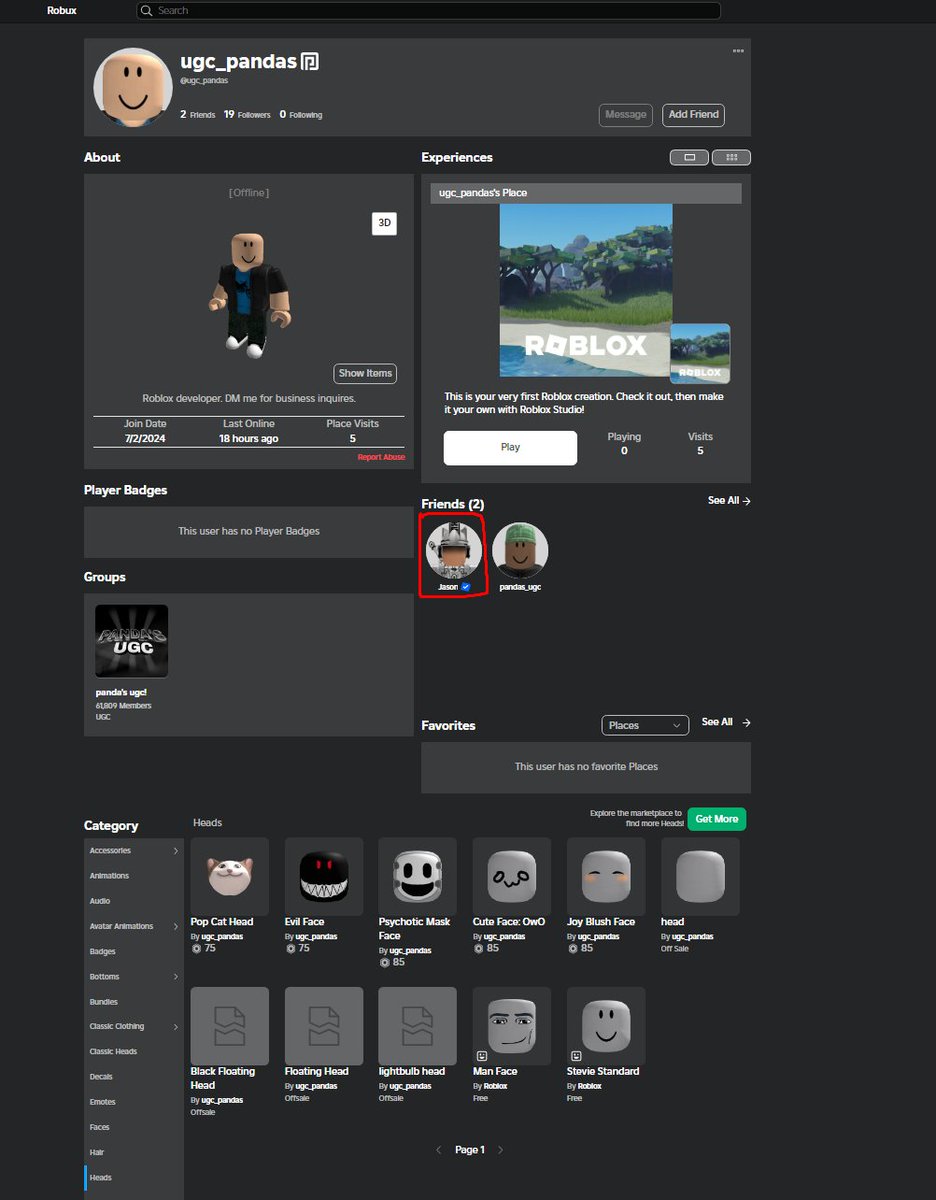
Task: Open the gray 'head' item icon
Action: pyautogui.click(x=700, y=876)
